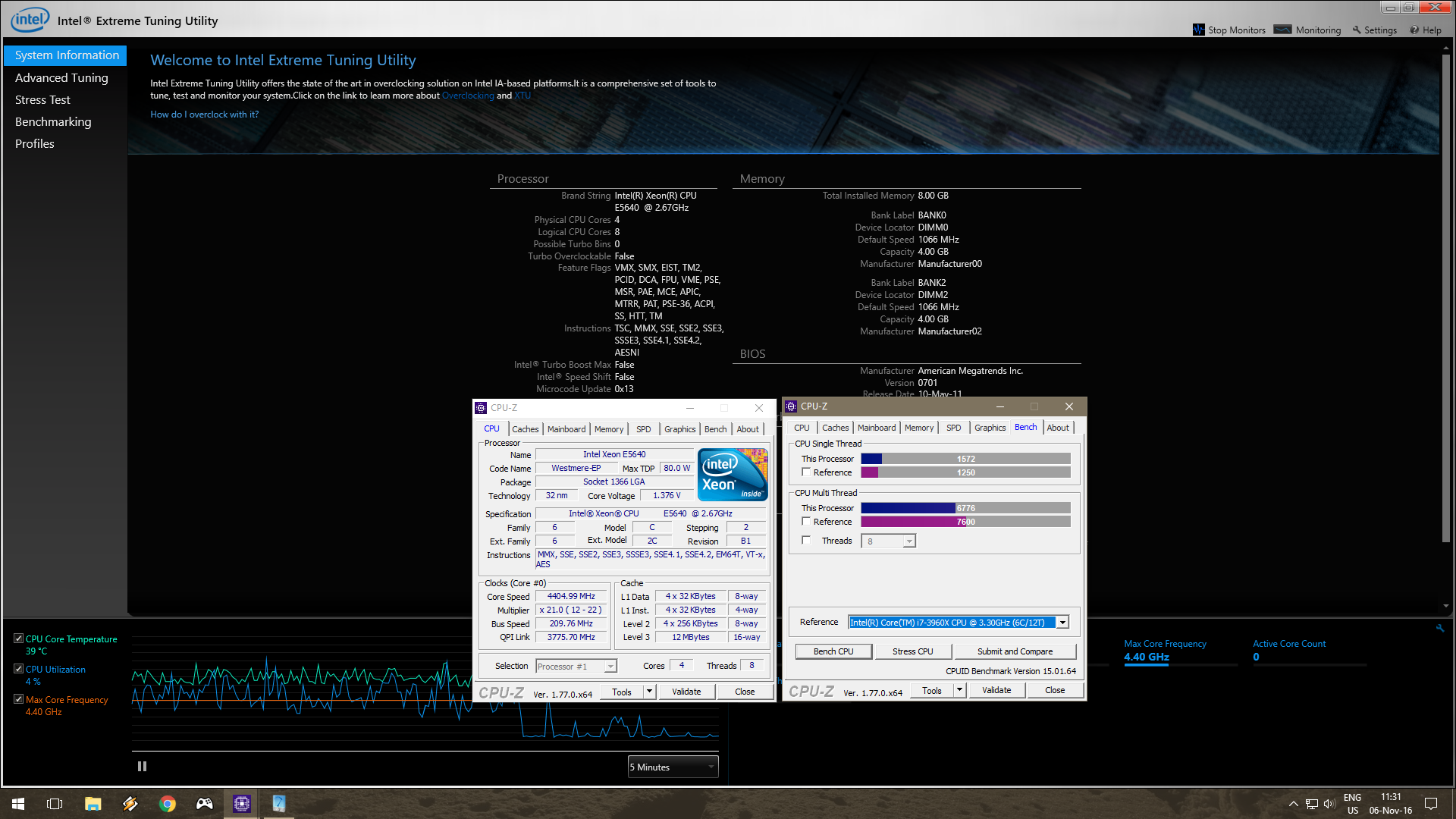Open the pen app taskbar icon

130,804
